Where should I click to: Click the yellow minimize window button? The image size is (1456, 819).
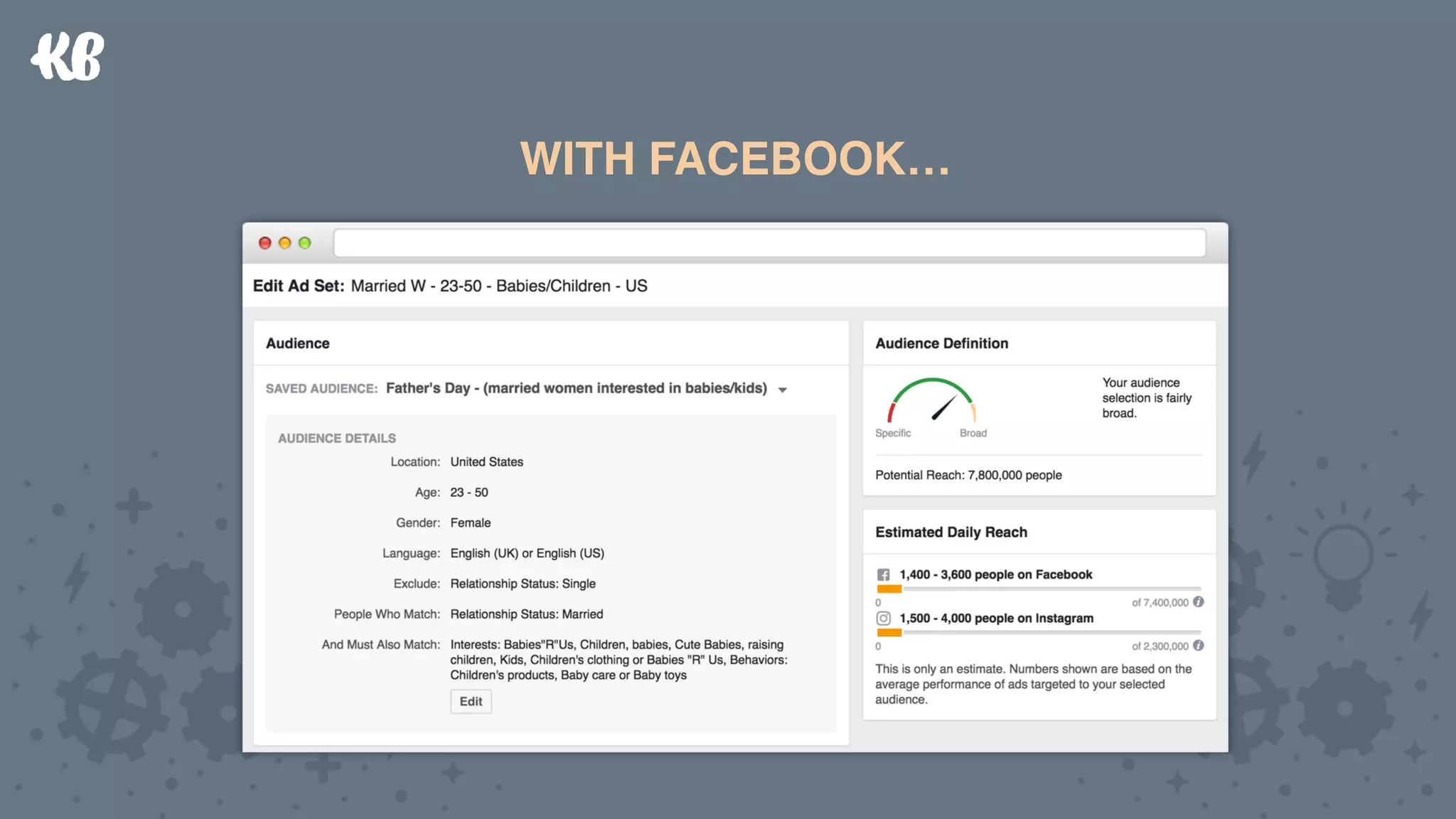click(285, 243)
